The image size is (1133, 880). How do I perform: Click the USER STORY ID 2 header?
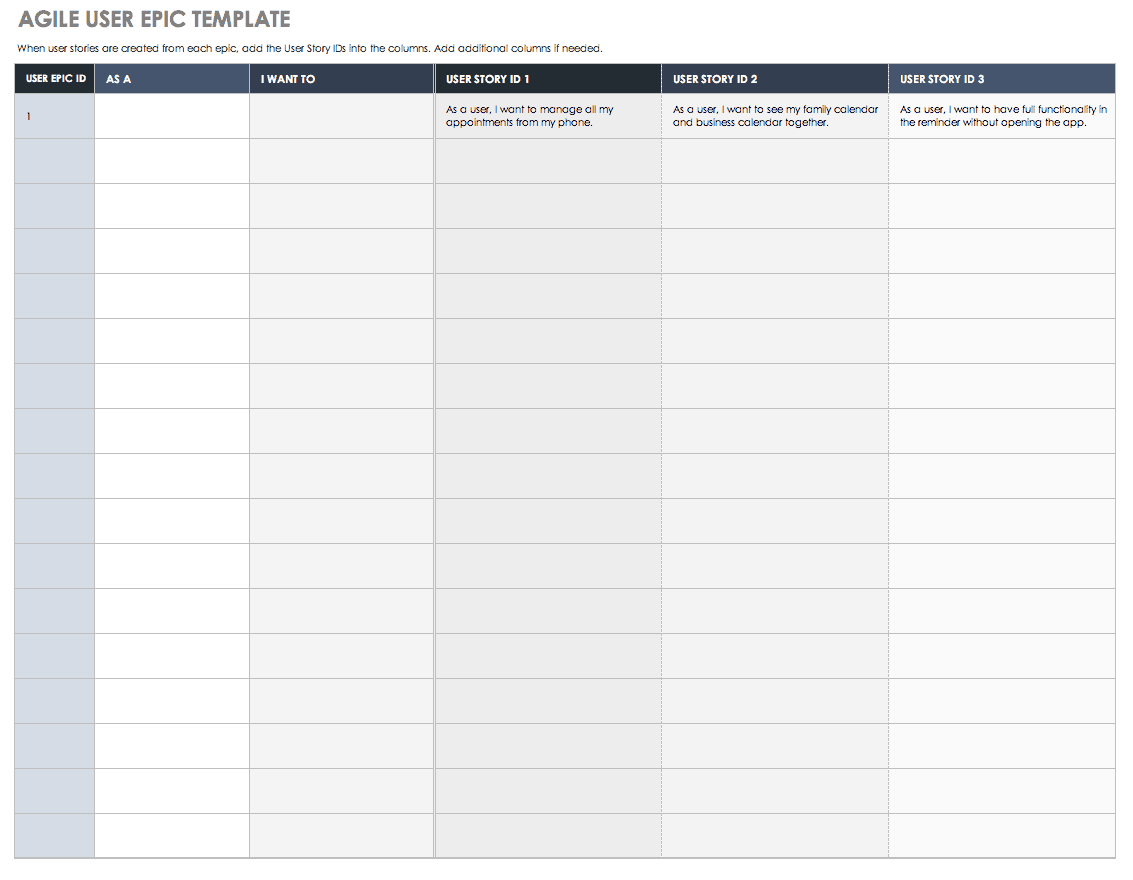click(x=774, y=79)
